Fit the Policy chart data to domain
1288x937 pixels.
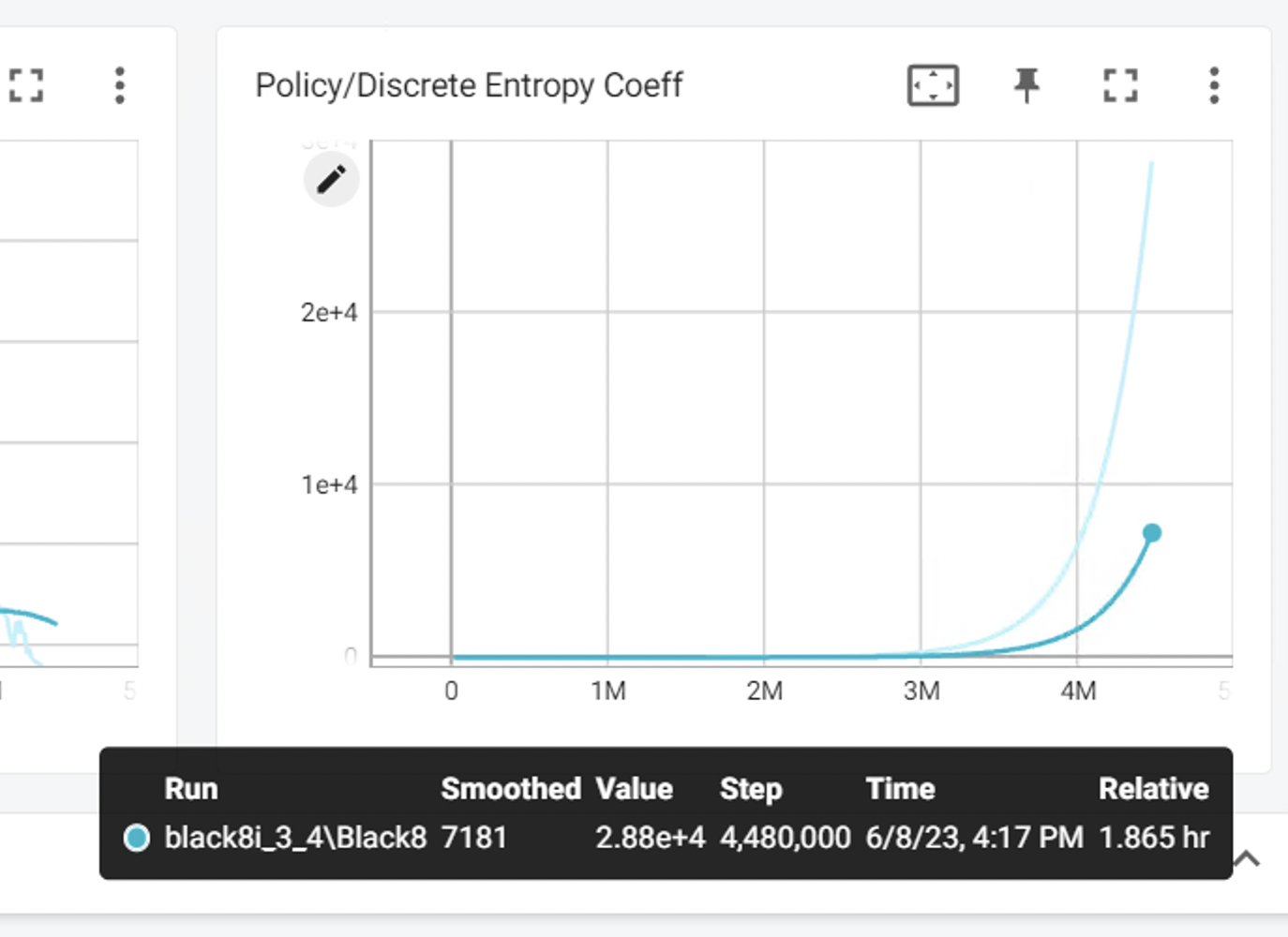coord(934,85)
